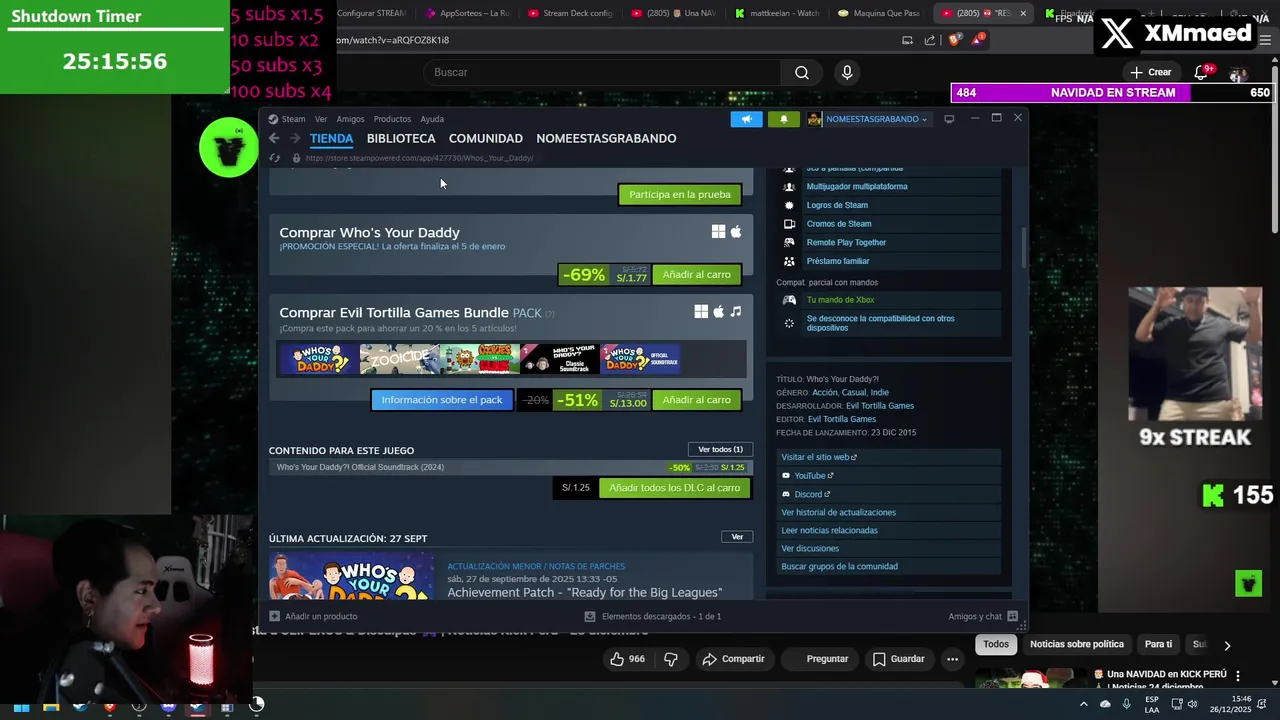Viewport: 1280px width, 720px height.
Task: Click Ver button beside Última actualización
Action: tap(737, 537)
